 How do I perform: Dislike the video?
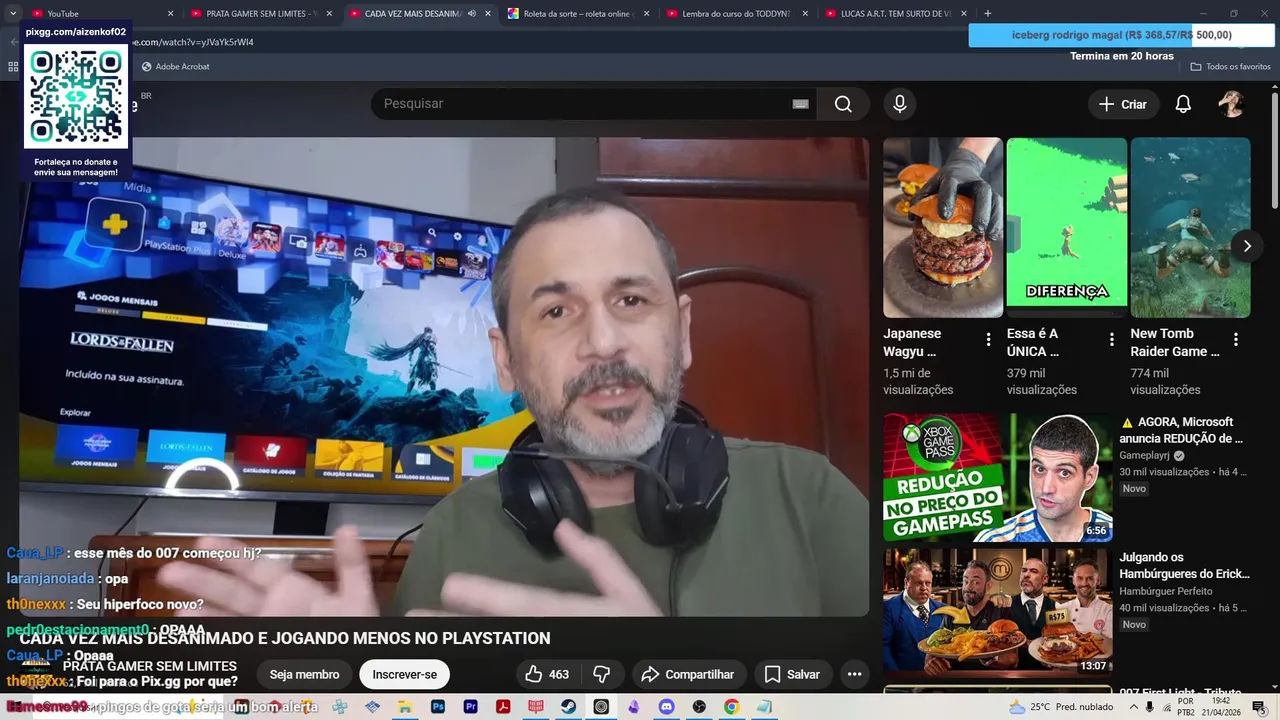(602, 674)
